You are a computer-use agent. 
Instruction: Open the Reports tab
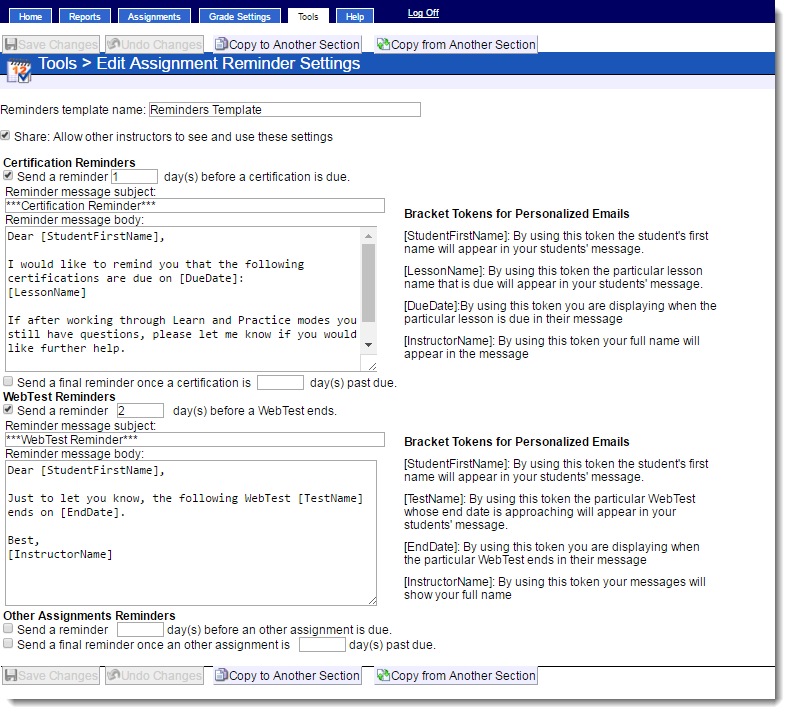(85, 16)
